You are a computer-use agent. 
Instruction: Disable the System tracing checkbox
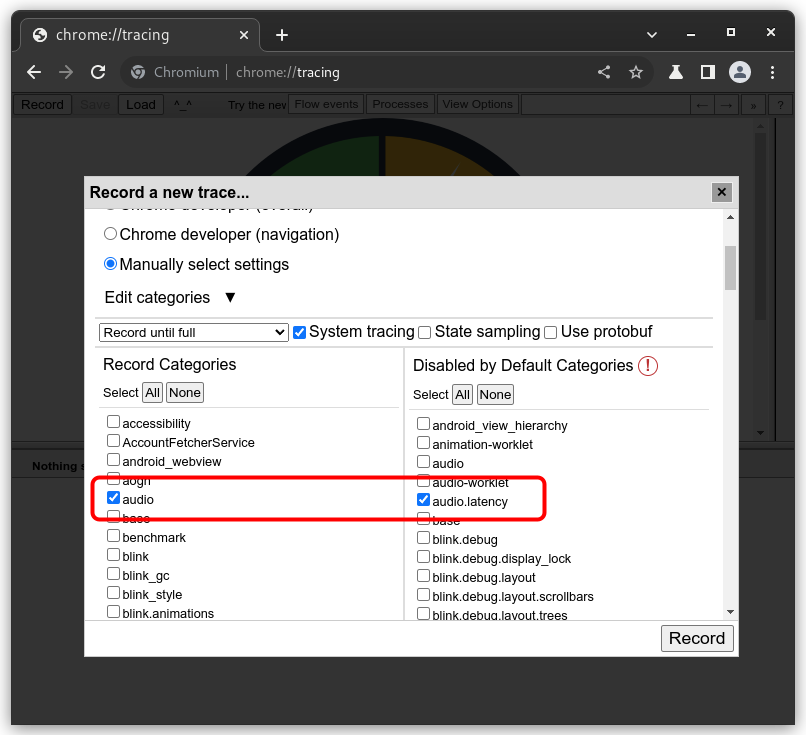[x=299, y=333]
